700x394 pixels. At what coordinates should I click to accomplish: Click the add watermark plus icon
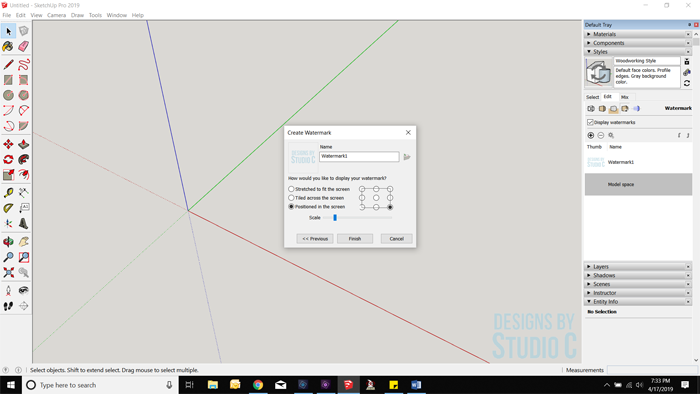[591, 135]
